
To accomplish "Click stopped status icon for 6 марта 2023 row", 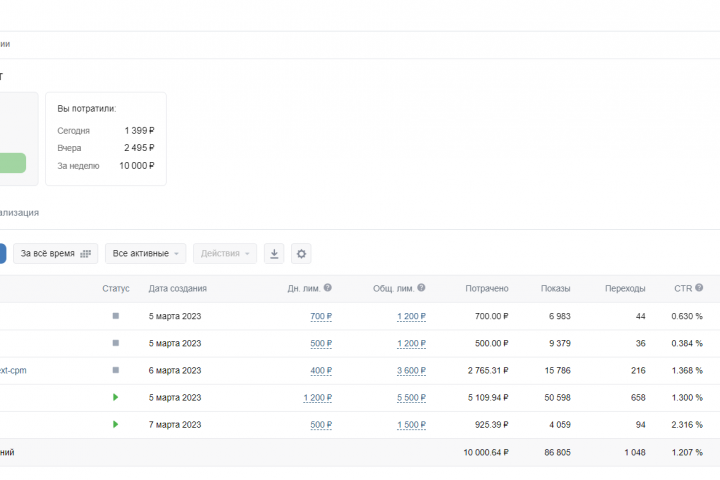I will 116,370.
